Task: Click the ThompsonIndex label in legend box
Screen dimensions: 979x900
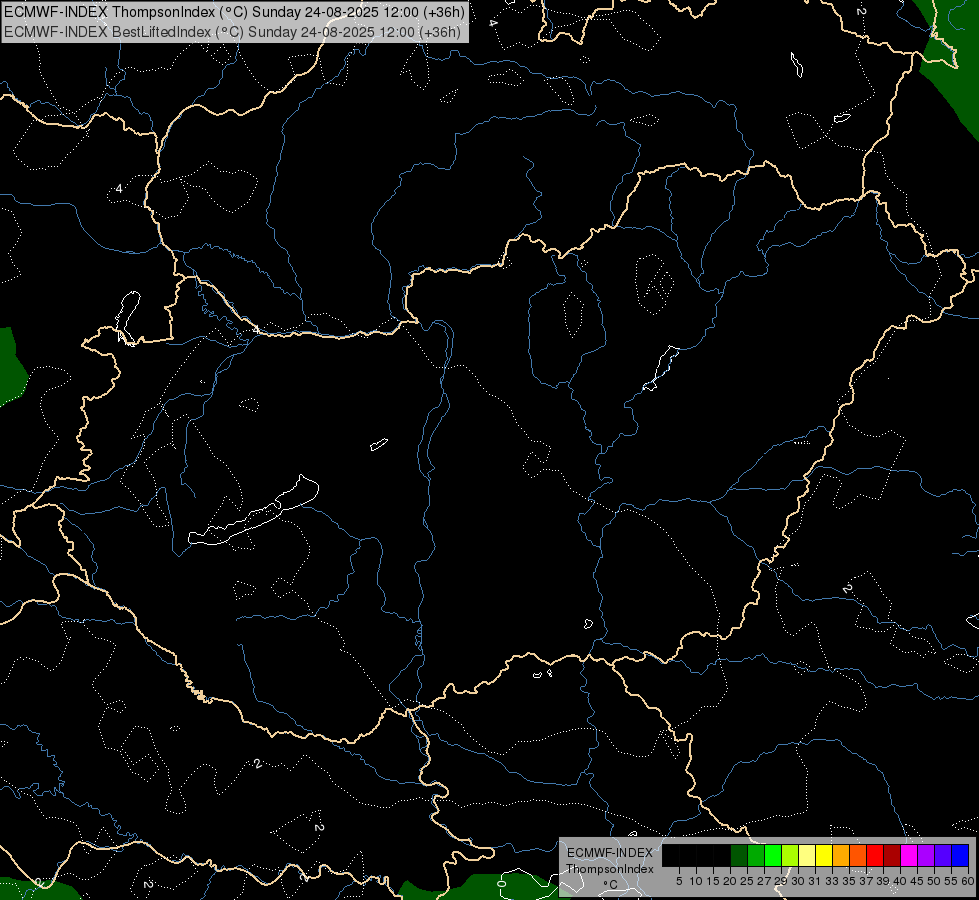Action: pos(609,869)
